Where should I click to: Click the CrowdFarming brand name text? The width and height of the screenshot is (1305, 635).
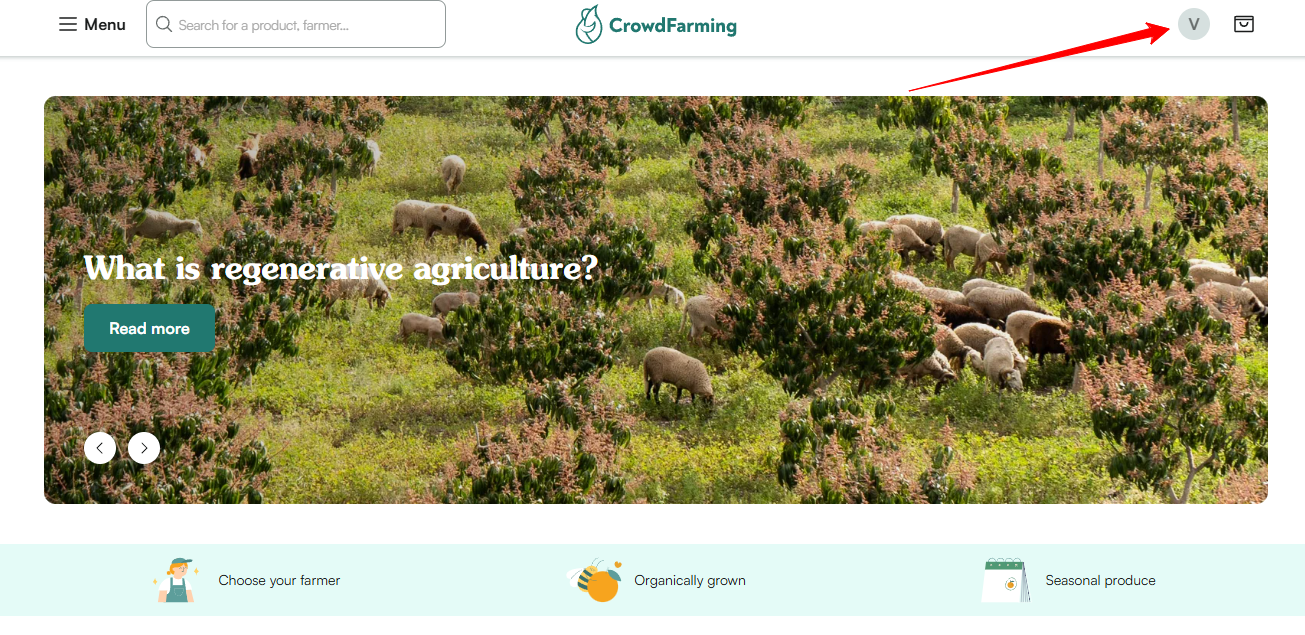click(x=673, y=26)
